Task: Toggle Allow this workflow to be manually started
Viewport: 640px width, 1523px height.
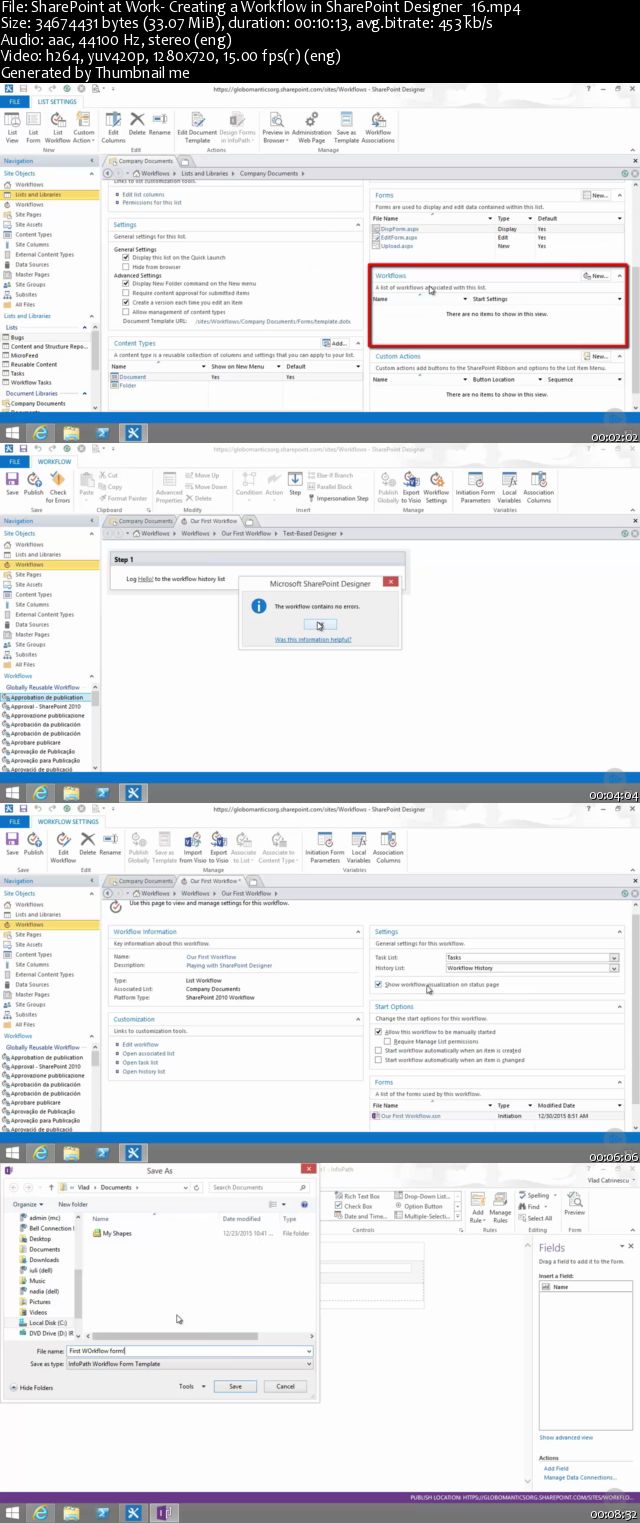Action: click(x=378, y=1031)
